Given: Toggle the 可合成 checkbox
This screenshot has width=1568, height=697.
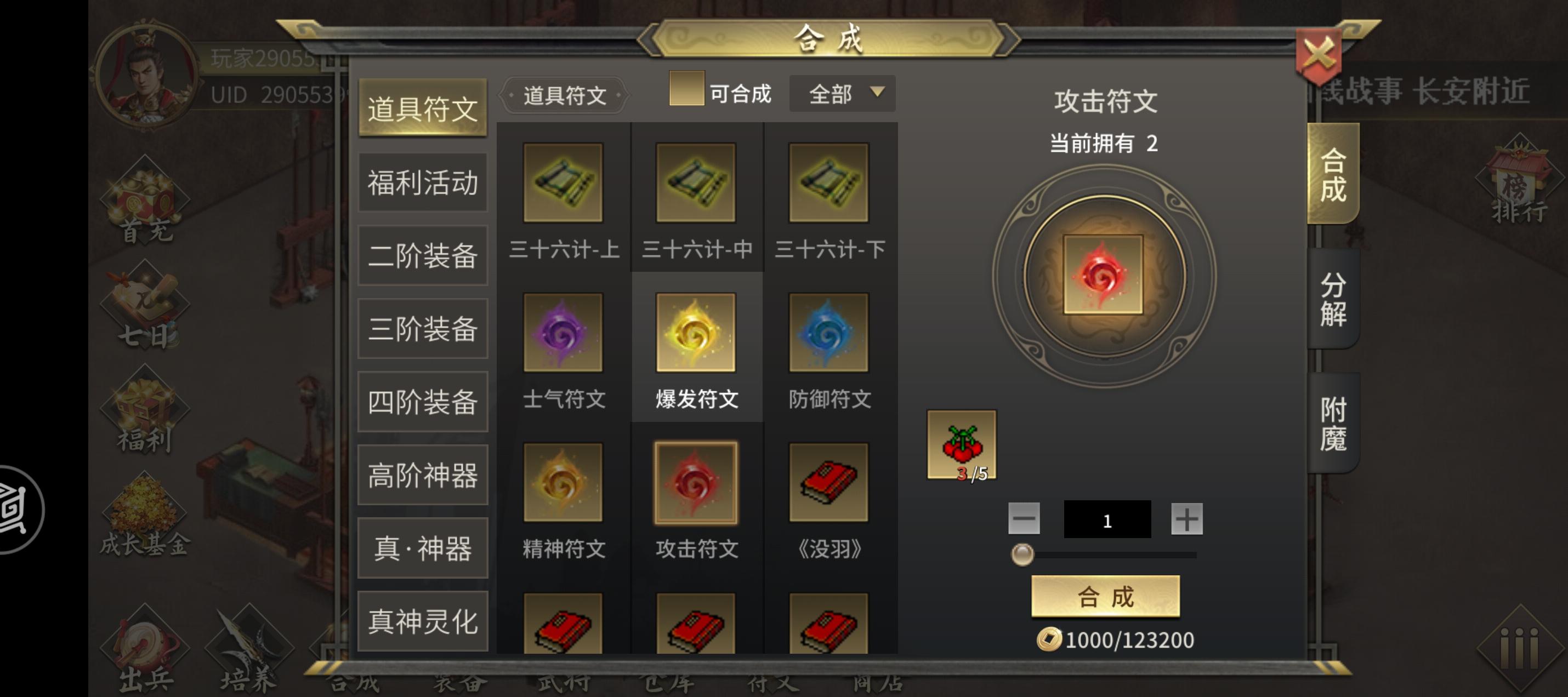Looking at the screenshot, I should coord(686,88).
